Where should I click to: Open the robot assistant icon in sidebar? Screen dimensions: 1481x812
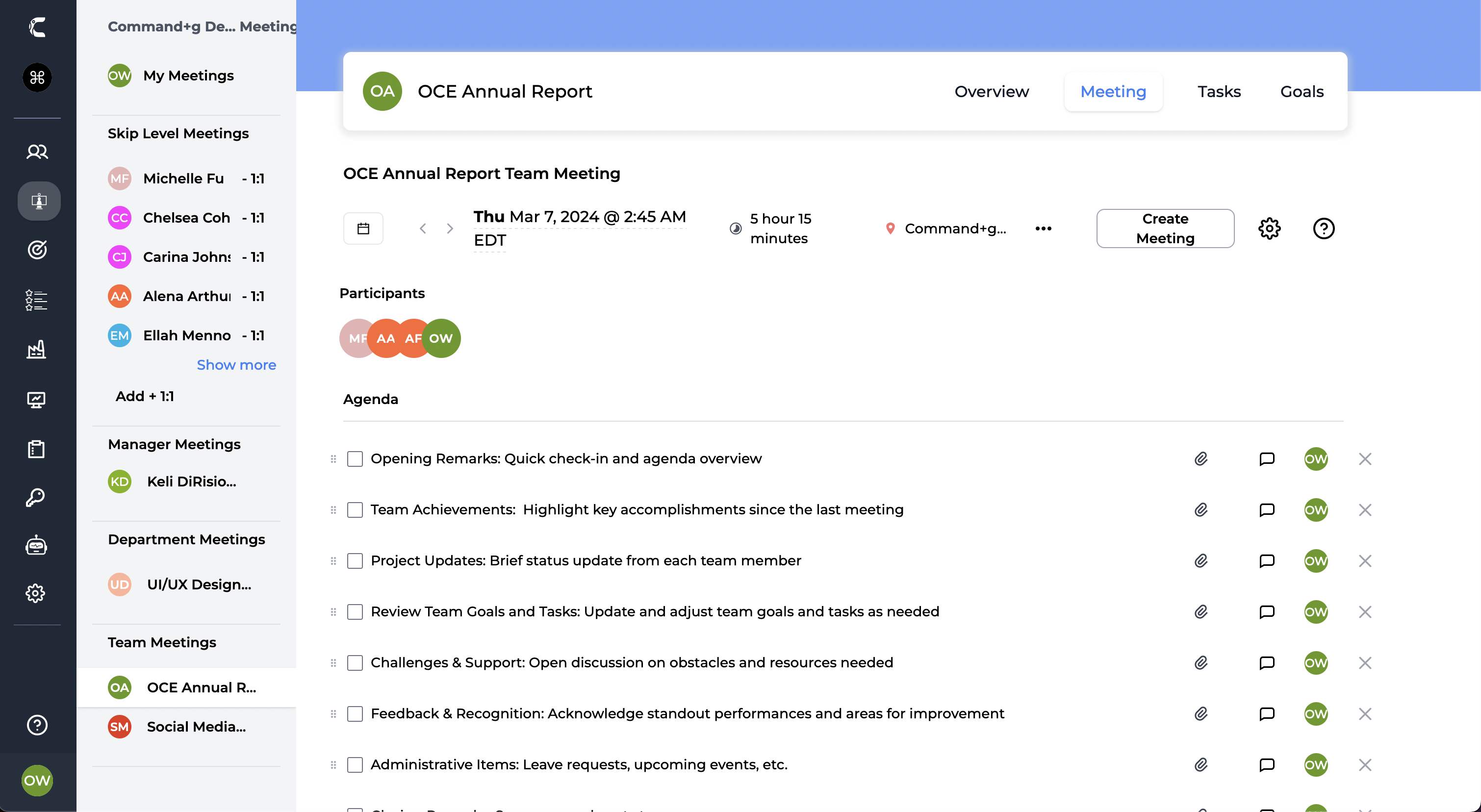click(x=36, y=545)
